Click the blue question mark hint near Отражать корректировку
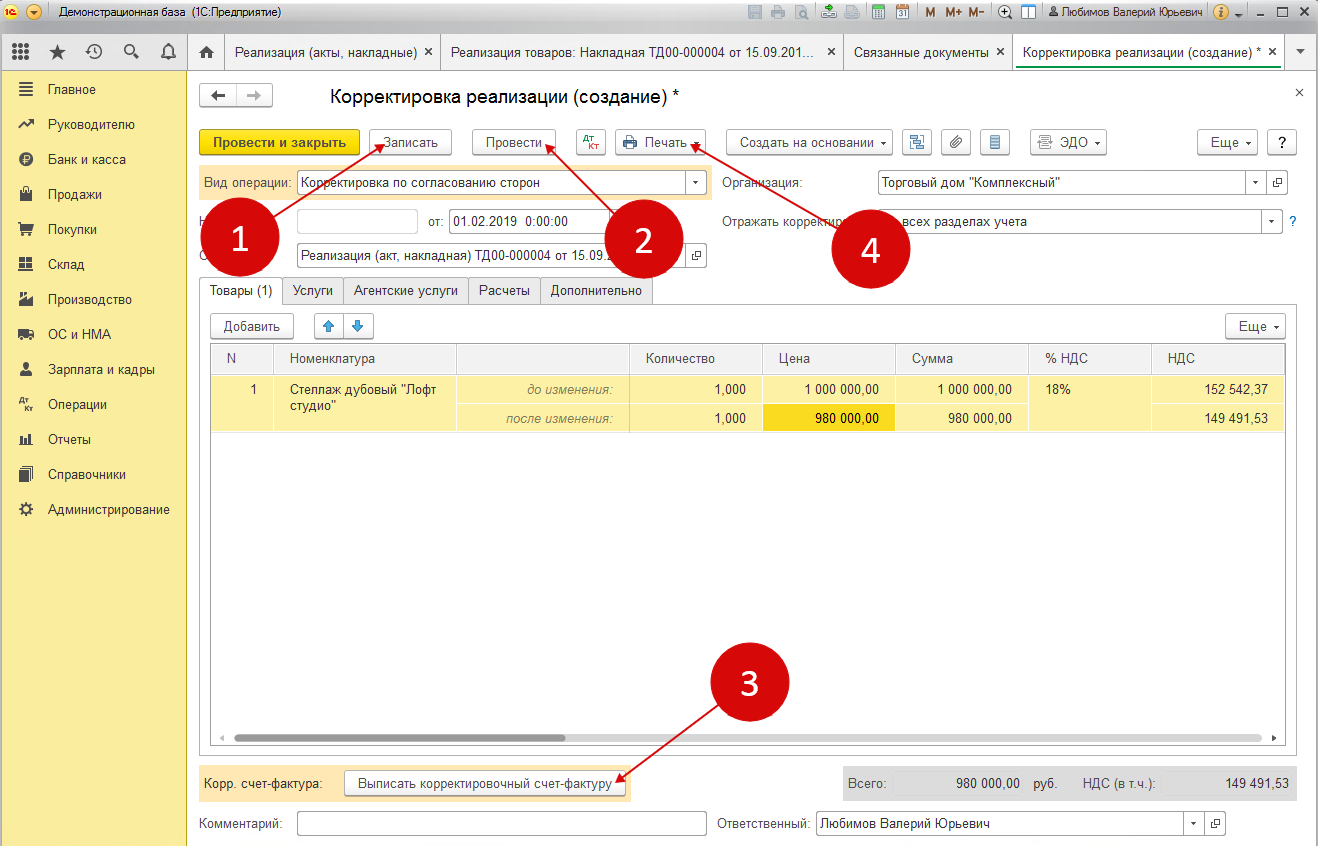Image resolution: width=1318 pixels, height=846 pixels. click(1293, 222)
